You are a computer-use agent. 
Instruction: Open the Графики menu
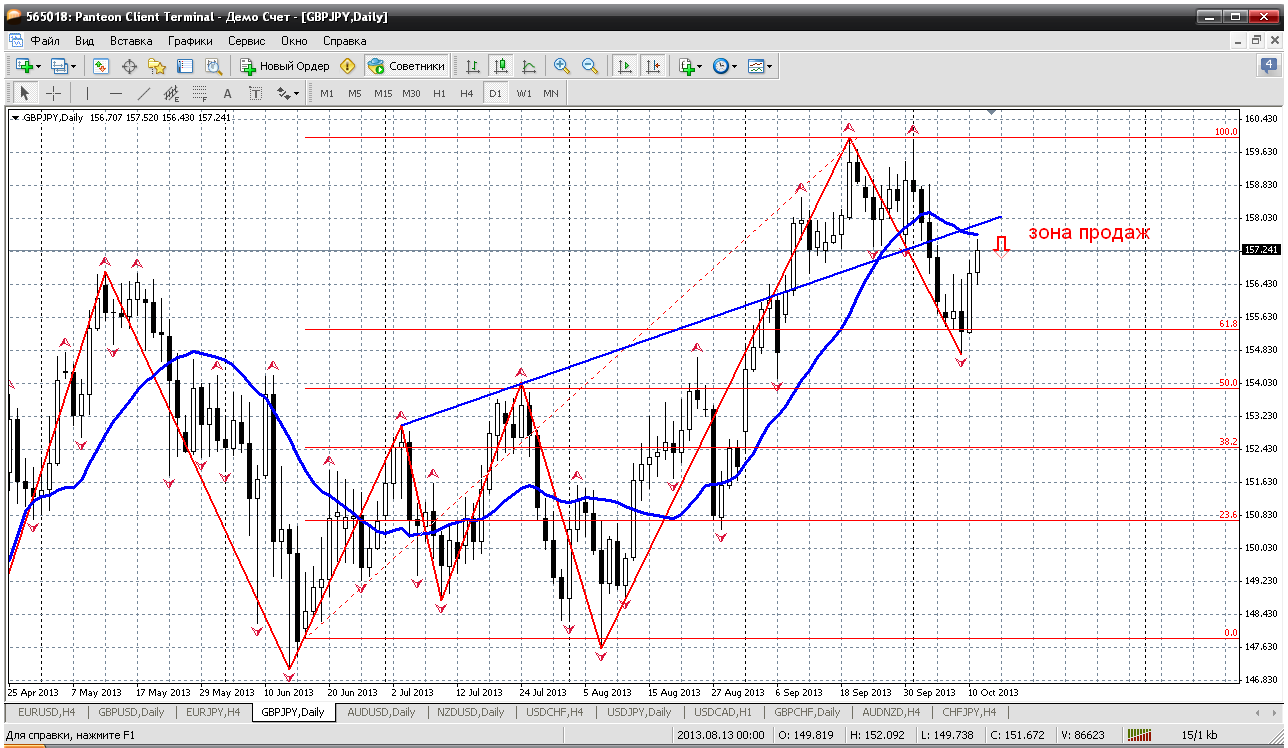[190, 41]
